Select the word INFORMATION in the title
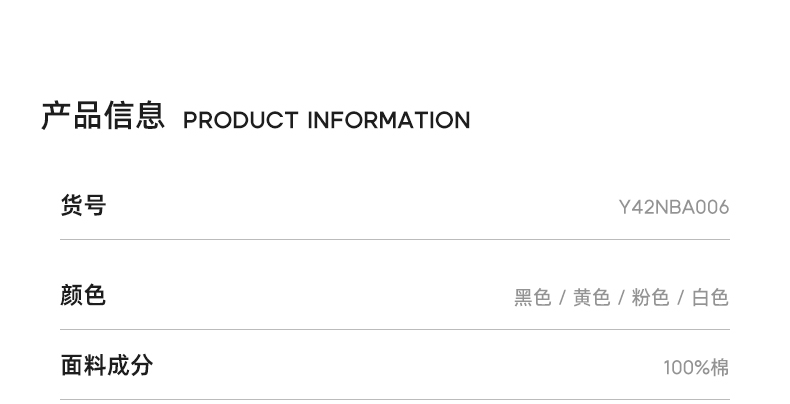 tap(388, 121)
